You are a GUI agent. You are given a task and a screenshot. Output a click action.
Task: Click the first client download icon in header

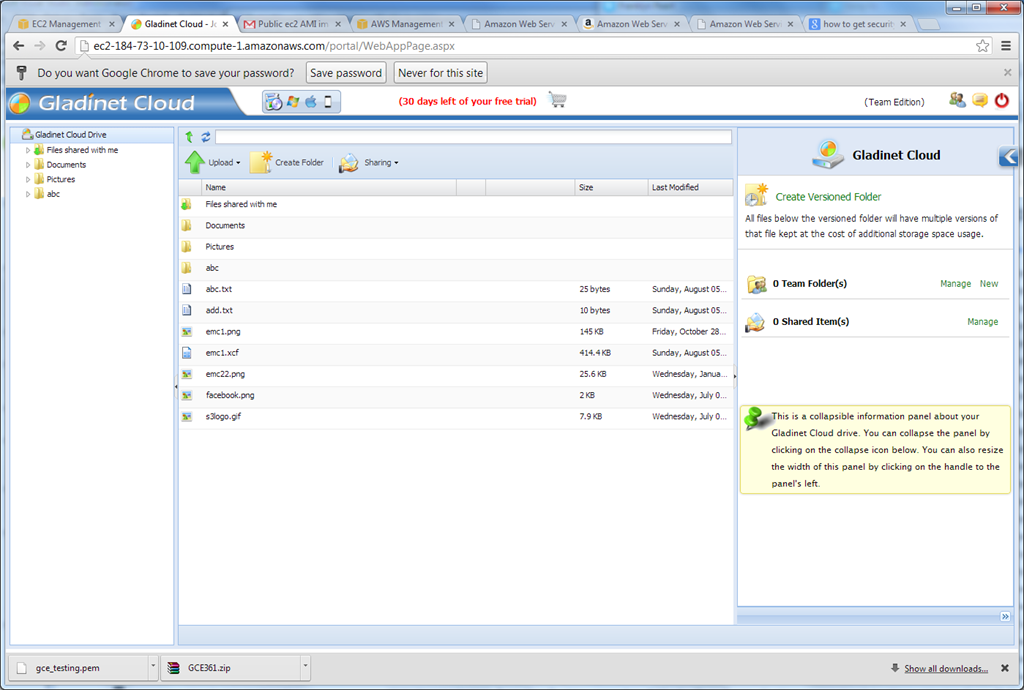click(274, 102)
